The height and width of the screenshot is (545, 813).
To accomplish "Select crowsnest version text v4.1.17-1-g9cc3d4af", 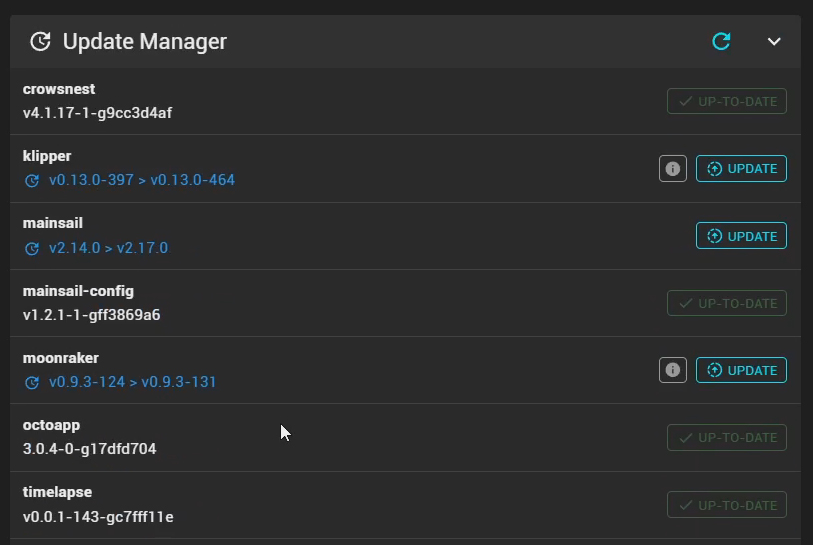I will (x=97, y=113).
